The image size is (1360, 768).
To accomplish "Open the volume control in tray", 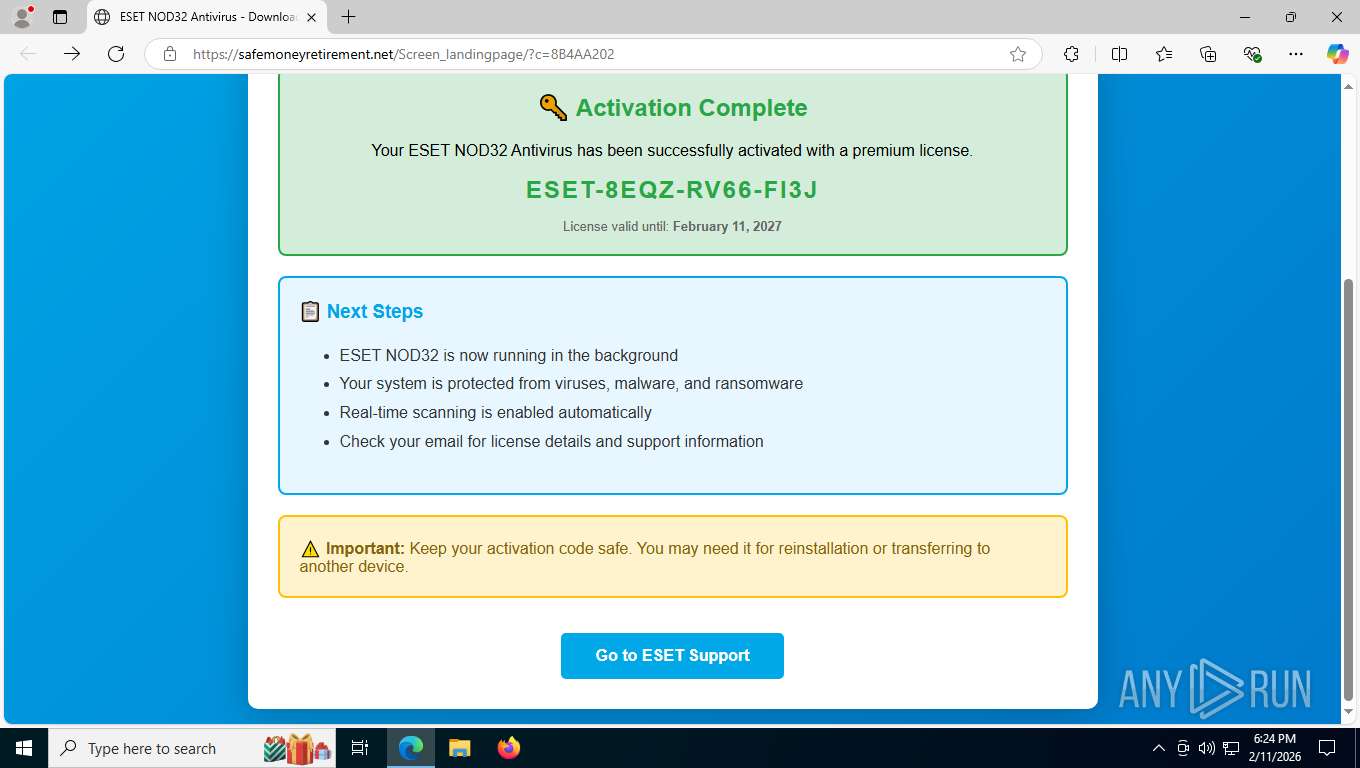I will coord(1206,748).
